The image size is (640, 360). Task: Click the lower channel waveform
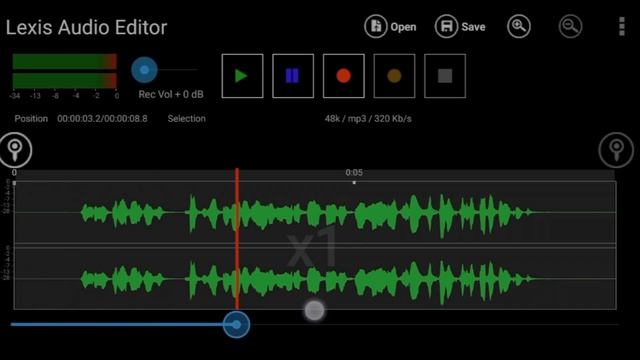[x=315, y=279]
